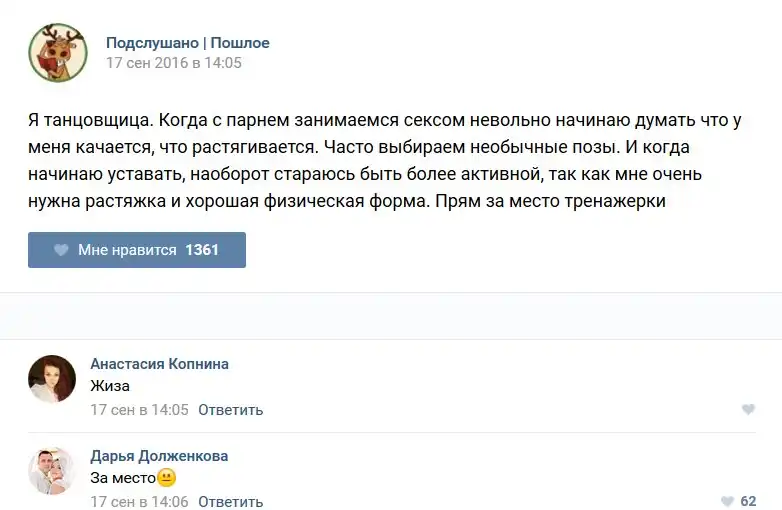Open Дарья Долженкова's profile by name
This screenshot has height=510, width=782.
pos(159,456)
